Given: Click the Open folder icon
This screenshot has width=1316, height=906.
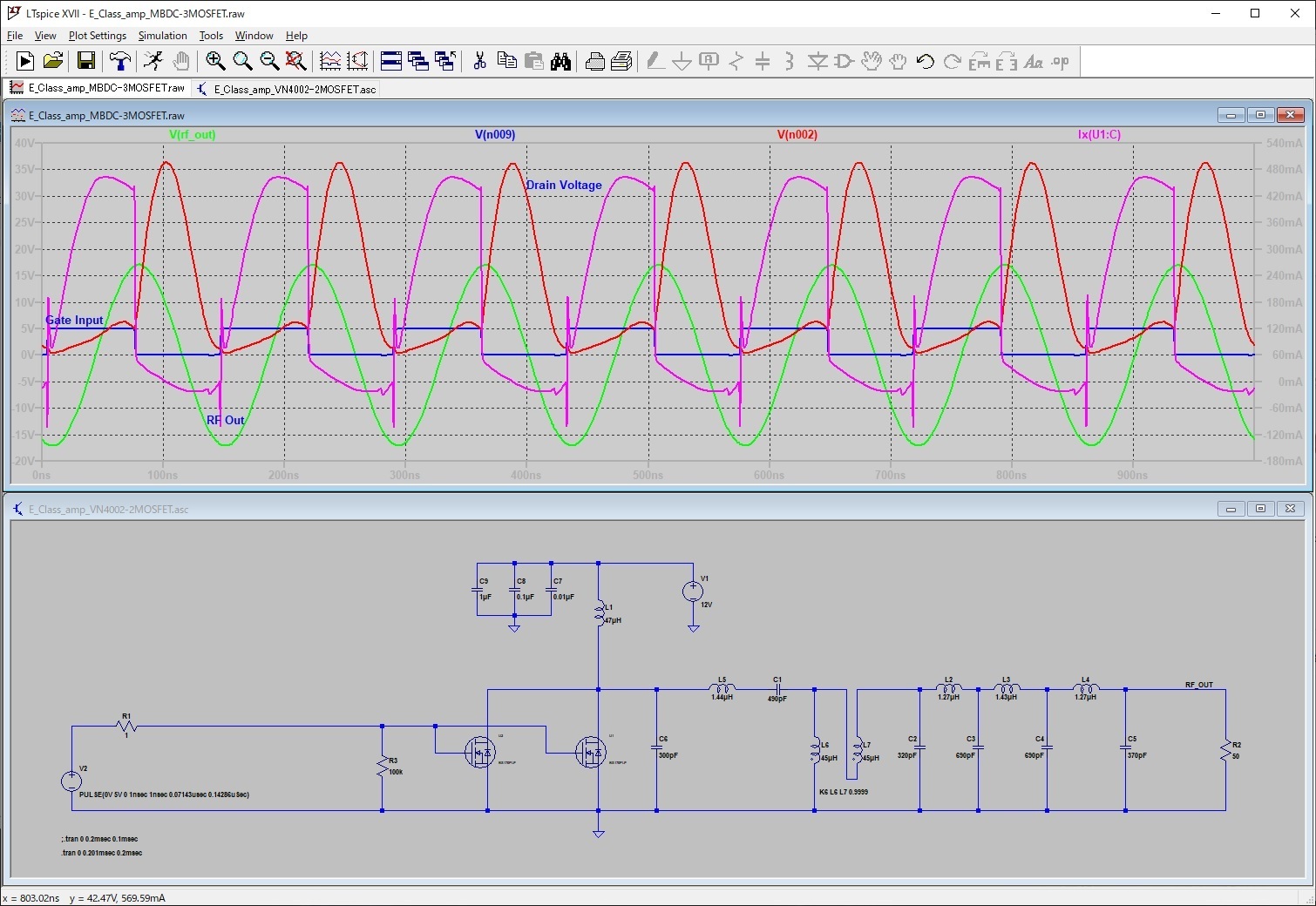Looking at the screenshot, I should pos(52,61).
